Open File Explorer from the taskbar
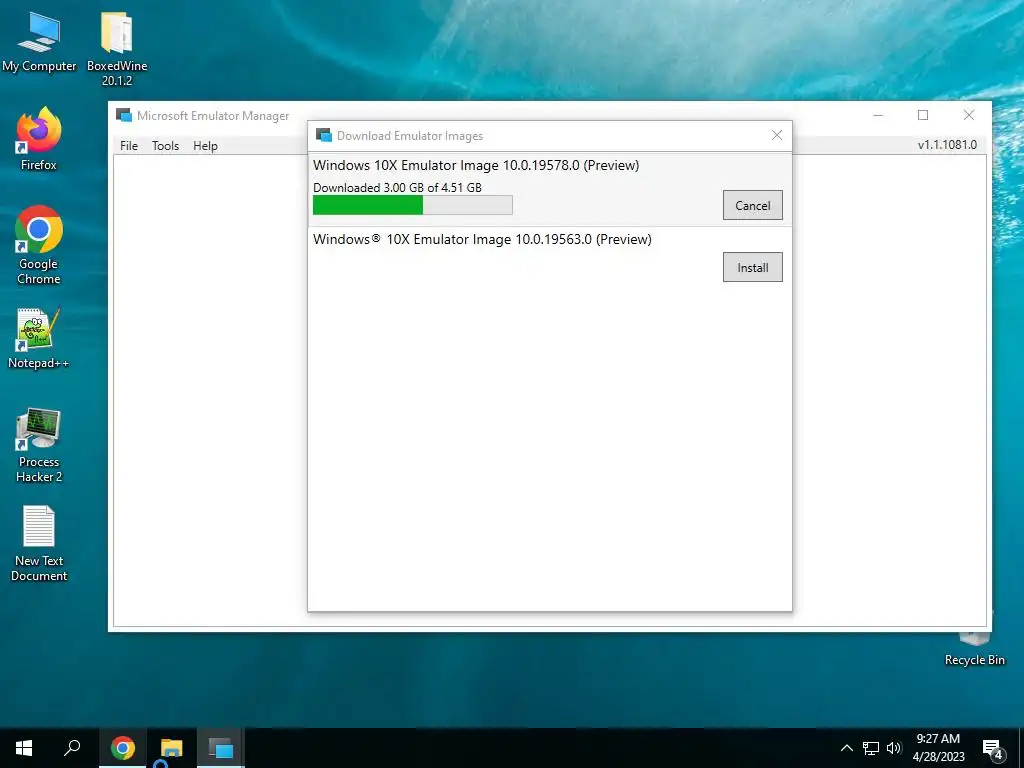This screenshot has height=768, width=1024. point(171,748)
